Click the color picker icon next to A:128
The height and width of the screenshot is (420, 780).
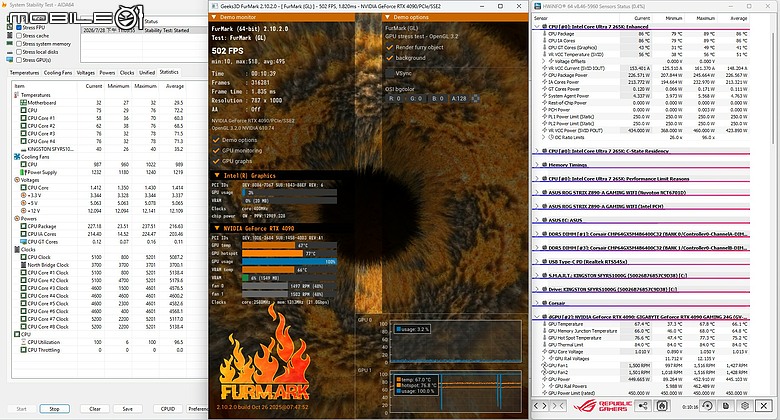(475, 99)
